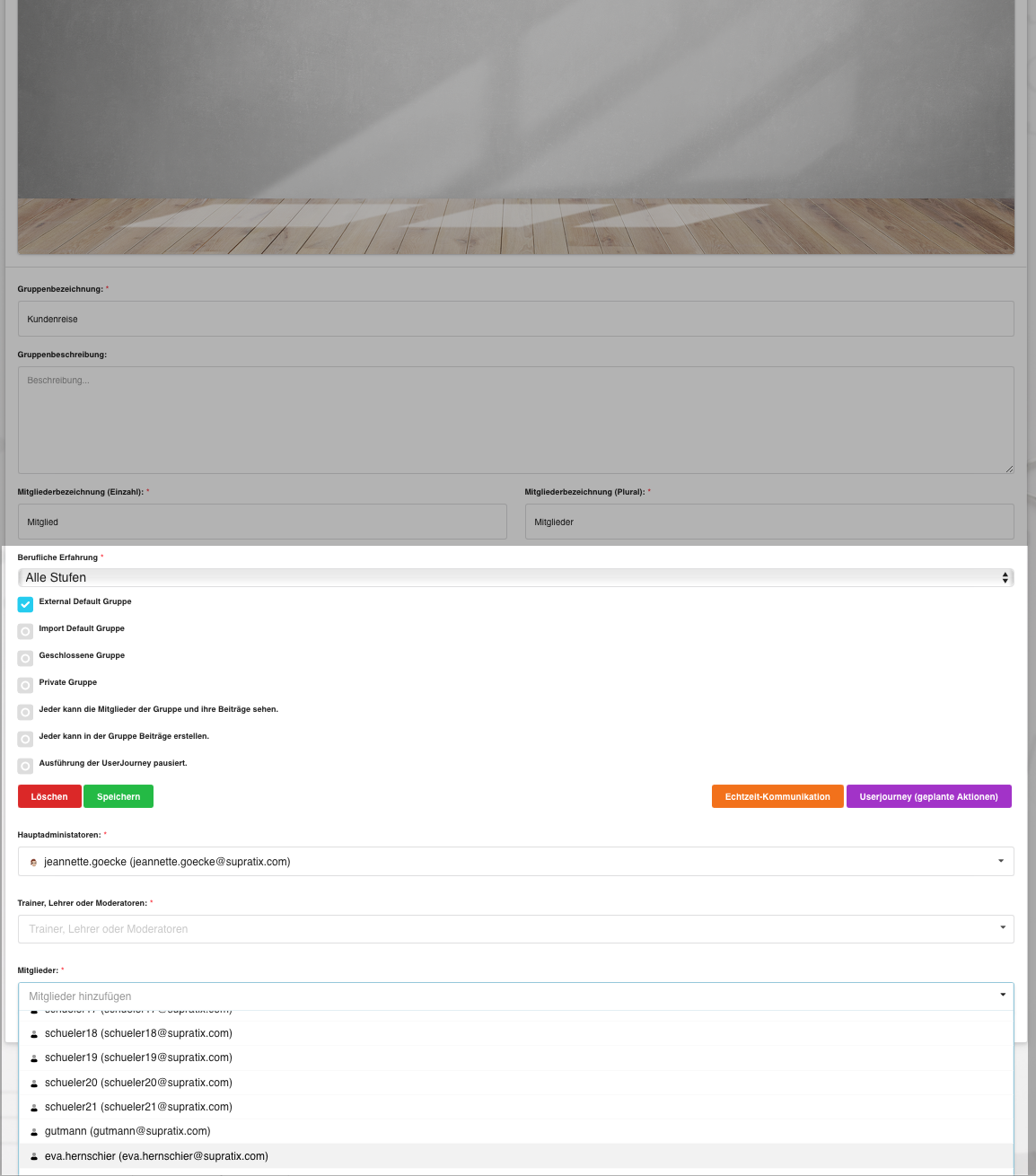
Task: Open the Berufliche Erfahrung 'Alle Stufen' dropdown
Action: [515, 577]
